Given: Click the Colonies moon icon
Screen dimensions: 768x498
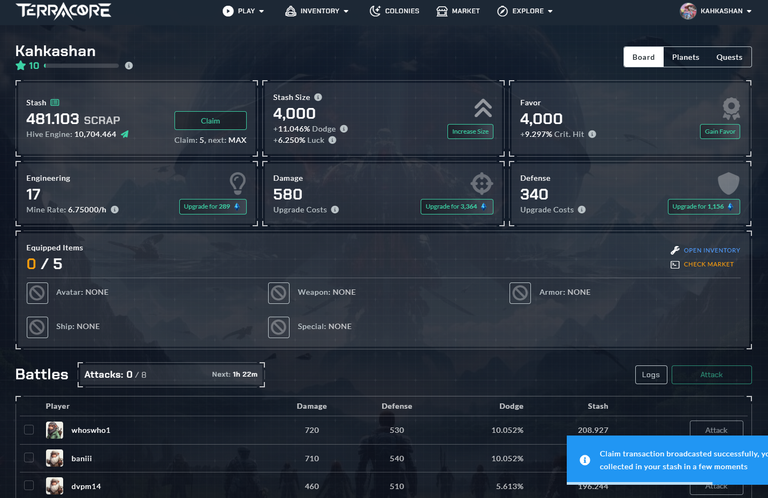Looking at the screenshot, I should click(375, 11).
